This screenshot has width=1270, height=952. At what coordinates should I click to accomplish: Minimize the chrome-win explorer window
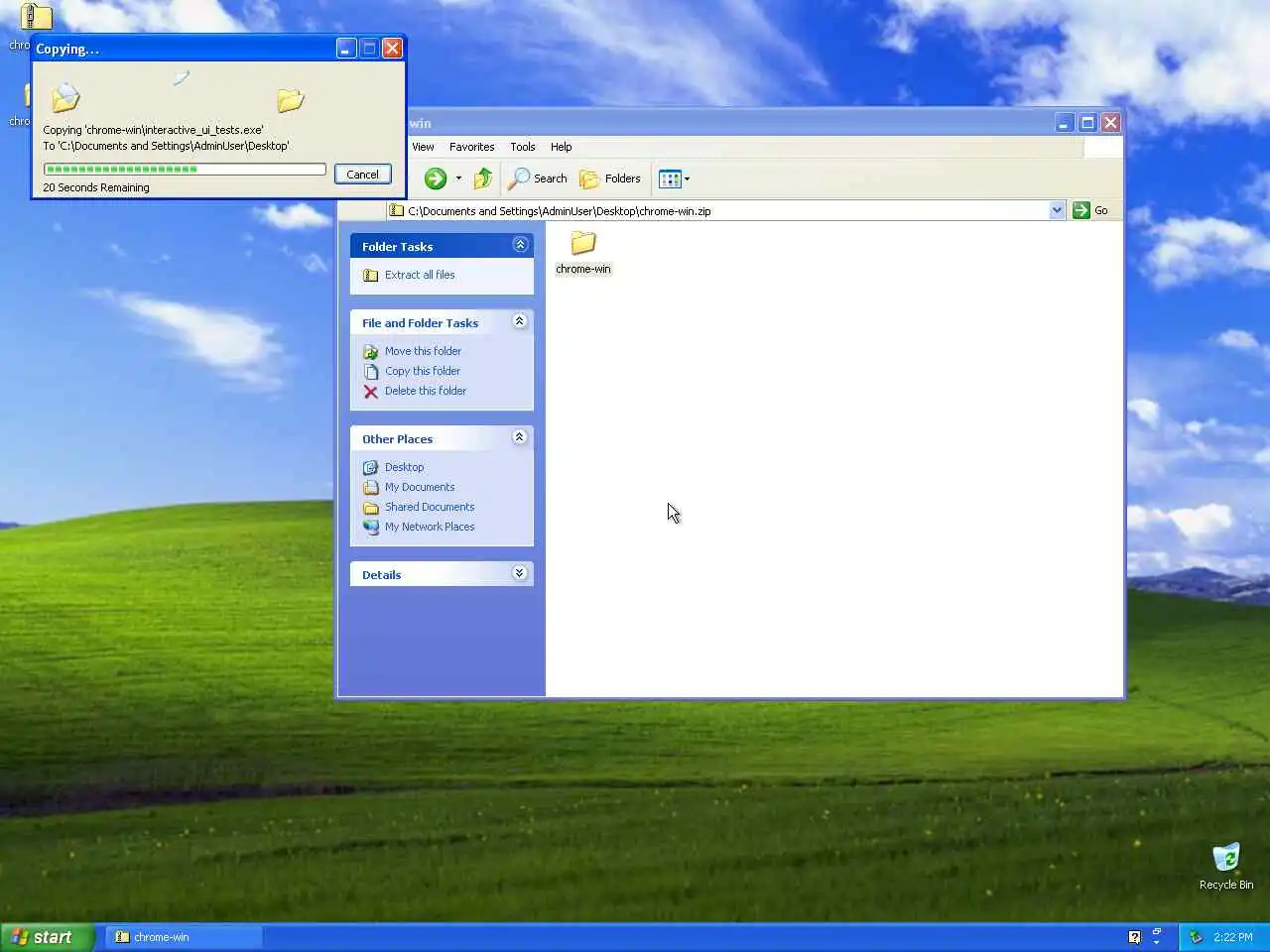click(1065, 123)
